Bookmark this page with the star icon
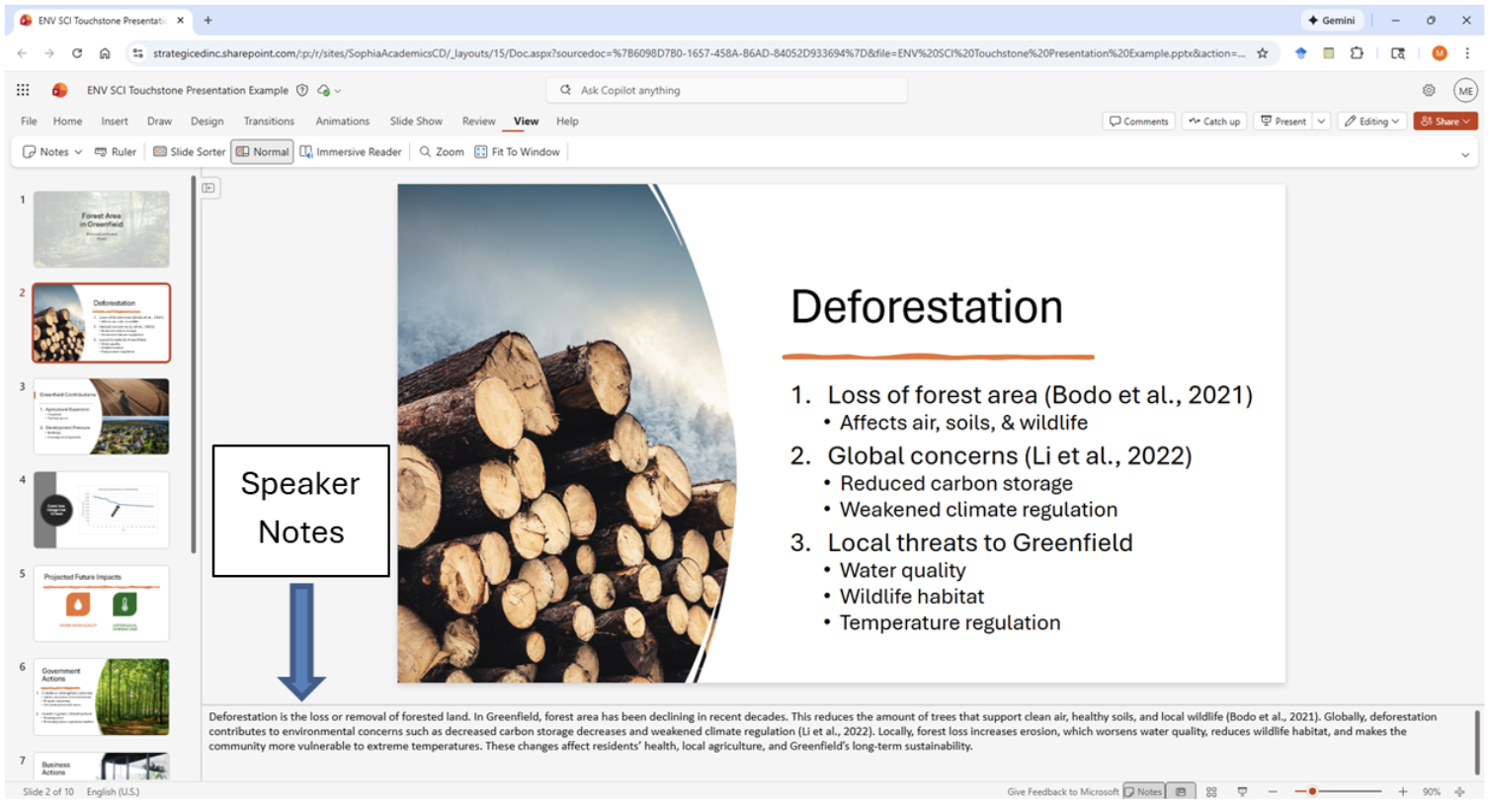 coord(1262,53)
